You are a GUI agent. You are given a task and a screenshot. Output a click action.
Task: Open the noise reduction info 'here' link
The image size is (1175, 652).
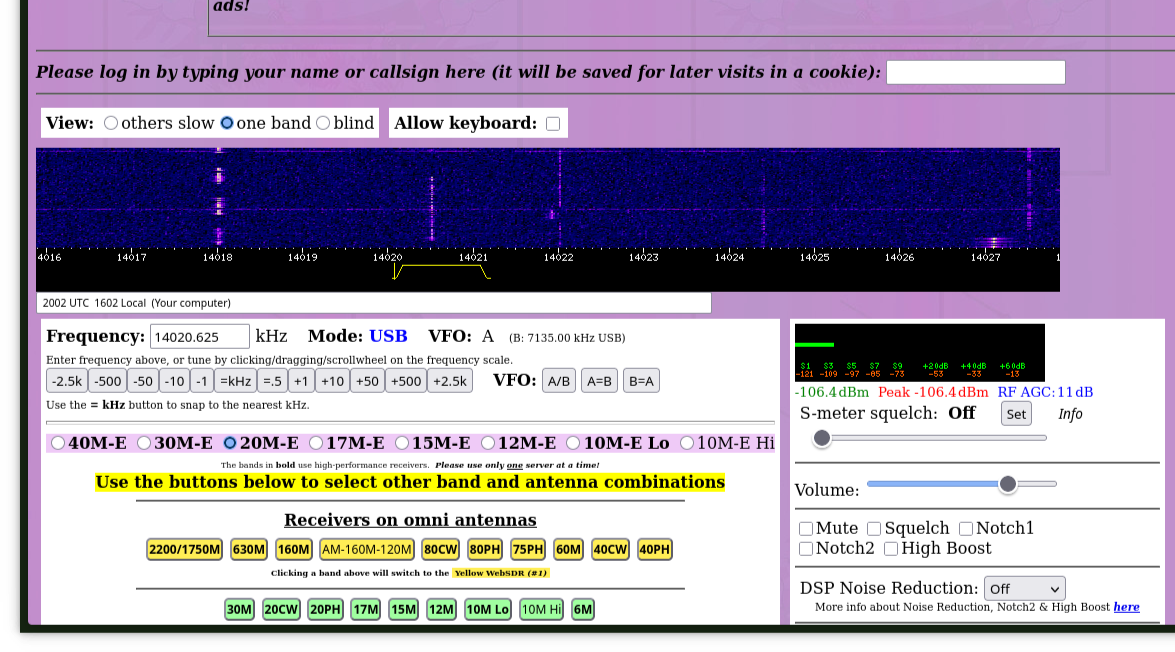(1126, 607)
